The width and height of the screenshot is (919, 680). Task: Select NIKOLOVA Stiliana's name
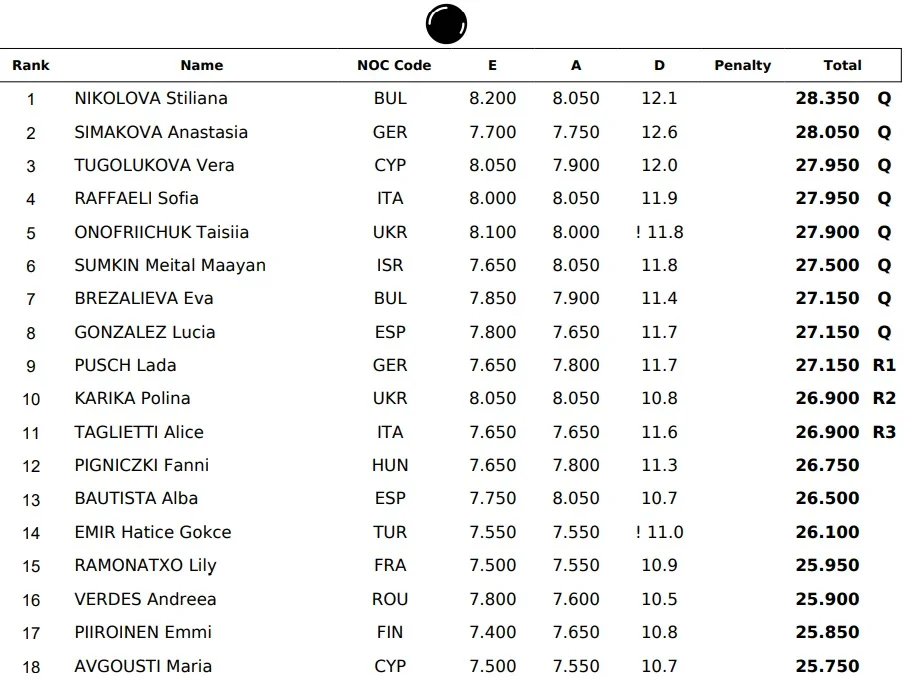pyautogui.click(x=151, y=98)
